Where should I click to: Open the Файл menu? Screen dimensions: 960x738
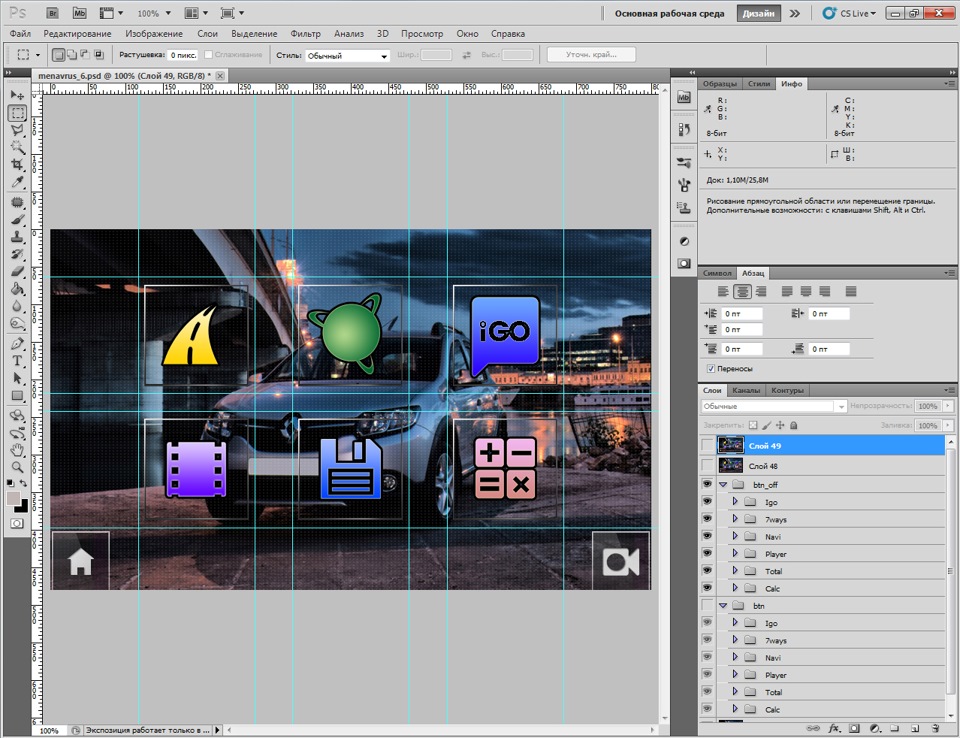[20, 34]
